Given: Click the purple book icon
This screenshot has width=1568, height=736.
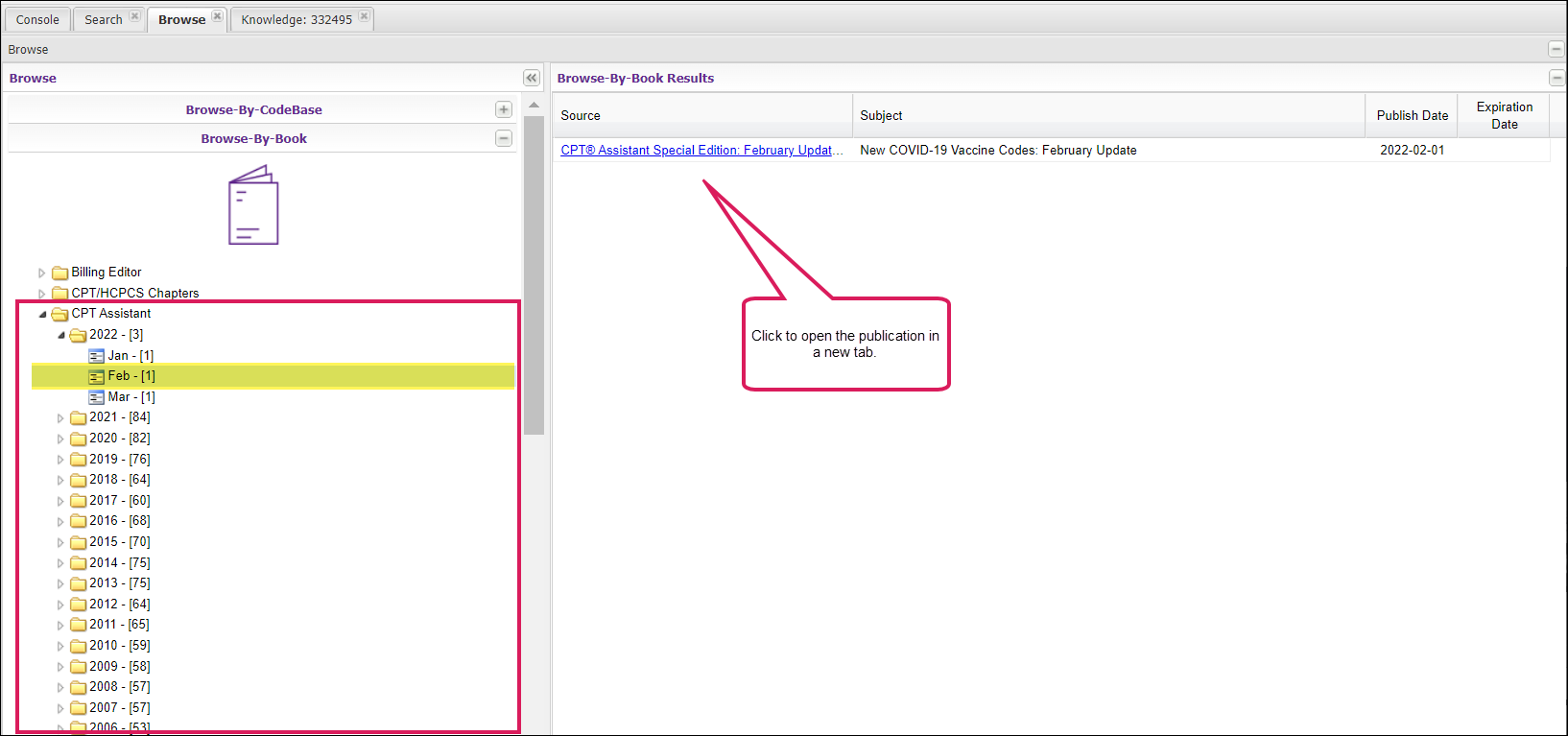Looking at the screenshot, I should (x=253, y=205).
